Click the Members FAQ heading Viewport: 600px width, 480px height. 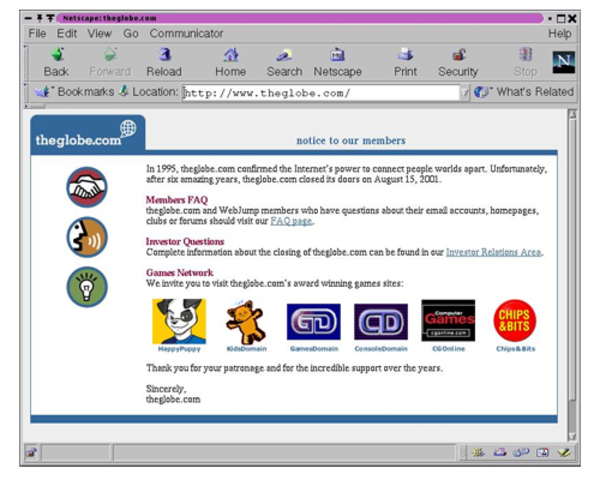(x=177, y=200)
